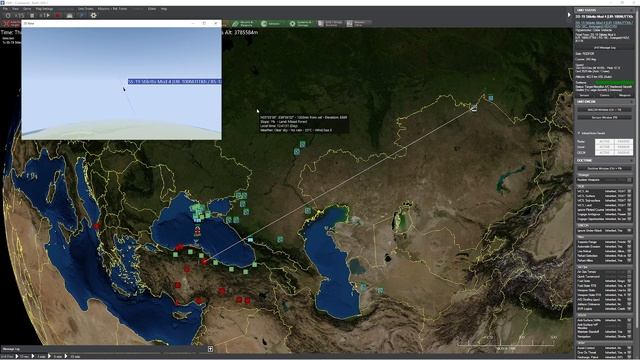The image size is (640, 360).
Task: Select the red target at missile track end
Action: (204, 262)
